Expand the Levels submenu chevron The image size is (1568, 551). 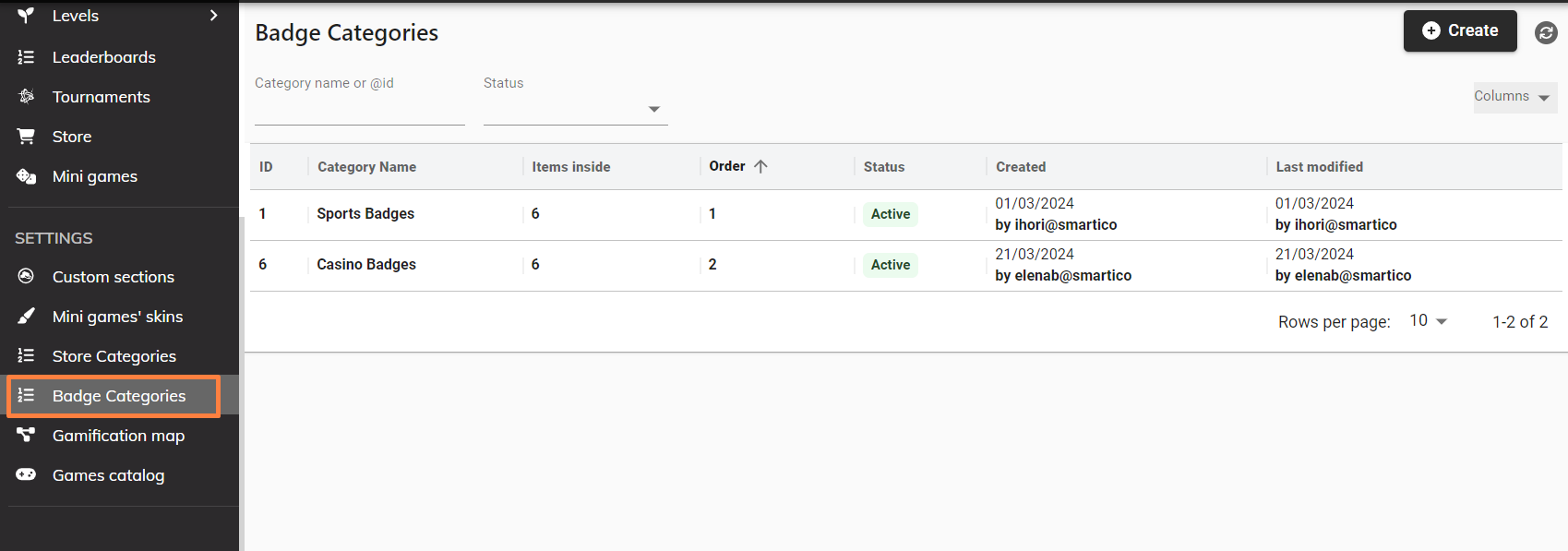coord(214,16)
